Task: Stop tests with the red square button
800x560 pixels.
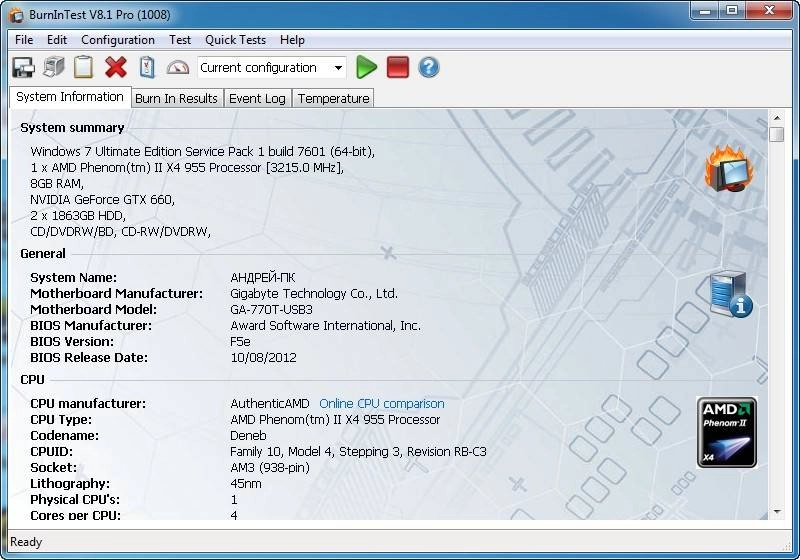Action: pos(398,67)
